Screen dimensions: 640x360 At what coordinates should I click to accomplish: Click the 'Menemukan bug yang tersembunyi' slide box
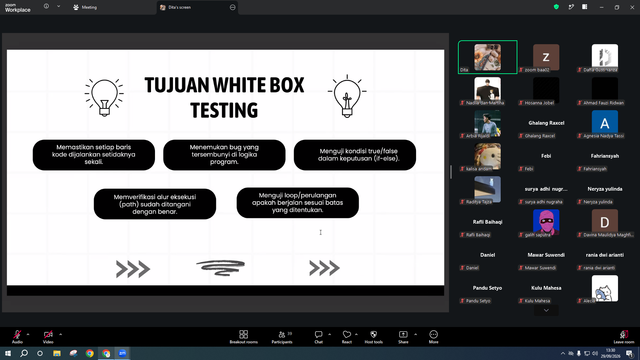(224, 155)
